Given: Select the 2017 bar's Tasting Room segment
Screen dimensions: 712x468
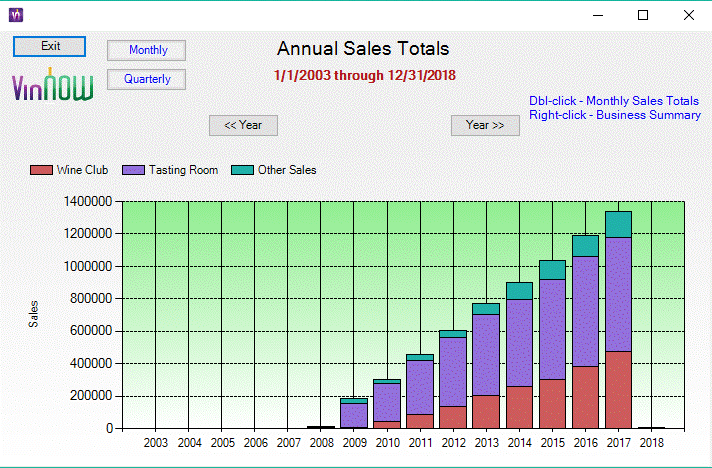Looking at the screenshot, I should click(618, 295).
